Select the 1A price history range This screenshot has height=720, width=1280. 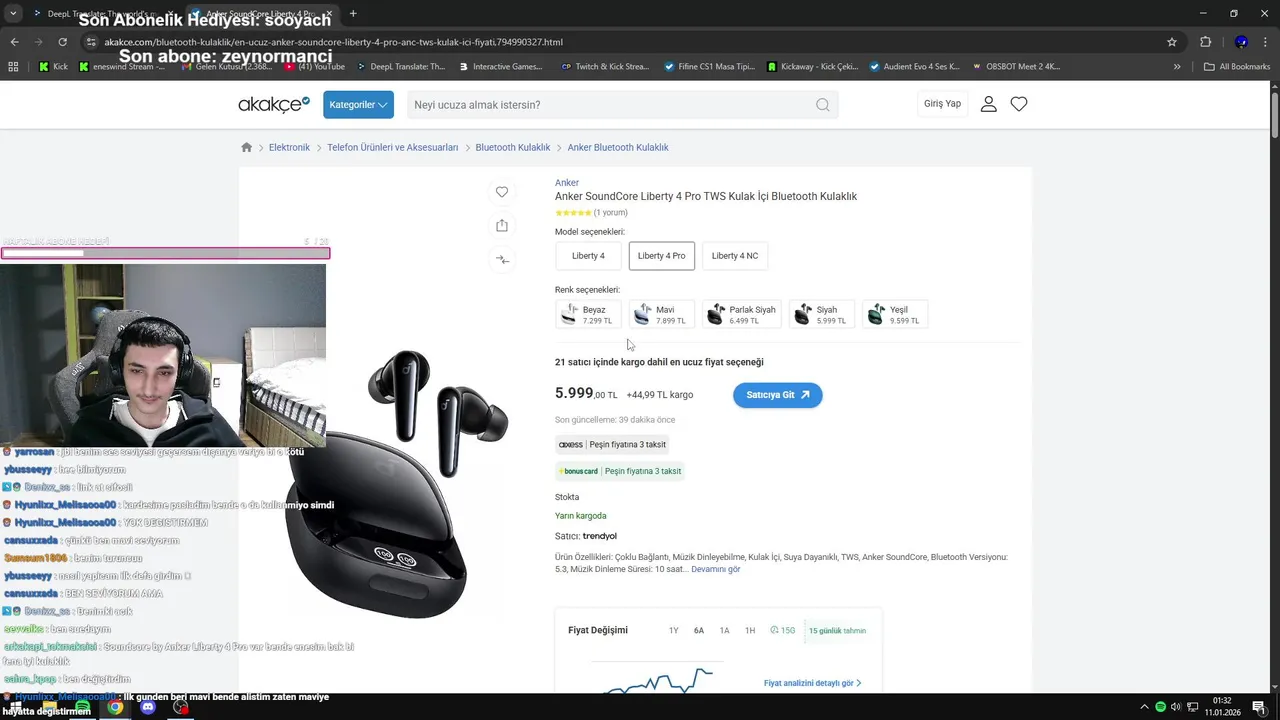724,631
